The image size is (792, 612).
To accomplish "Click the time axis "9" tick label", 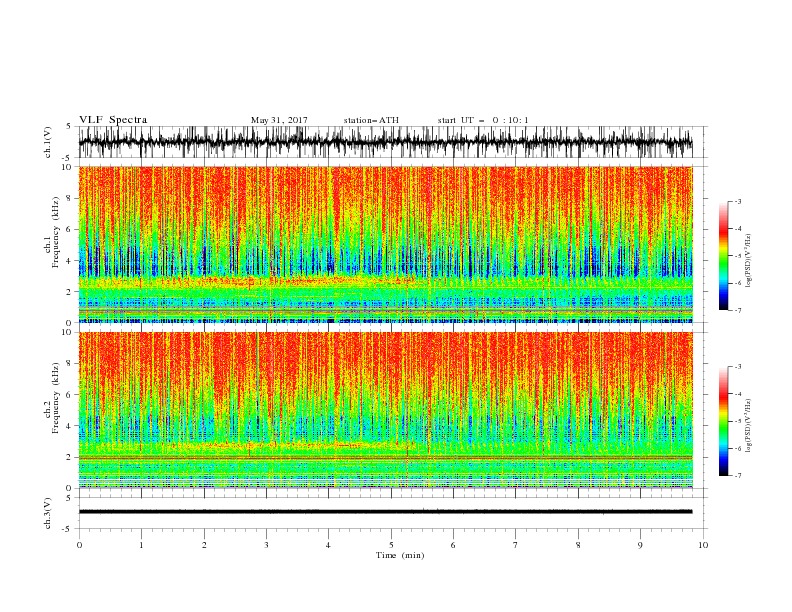I will tap(640, 545).
